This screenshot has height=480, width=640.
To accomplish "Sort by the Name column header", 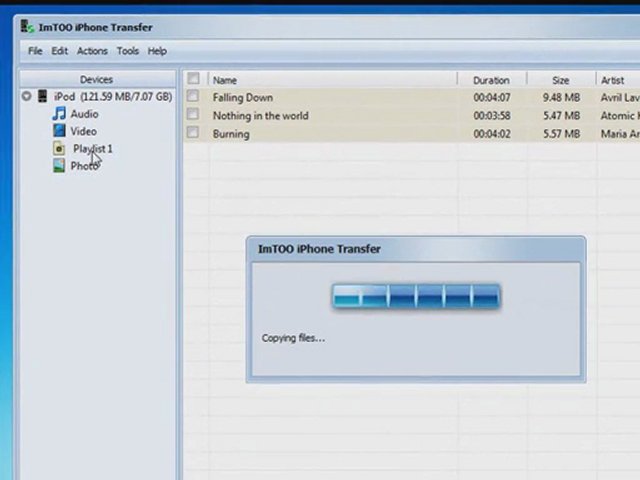I will 225,80.
